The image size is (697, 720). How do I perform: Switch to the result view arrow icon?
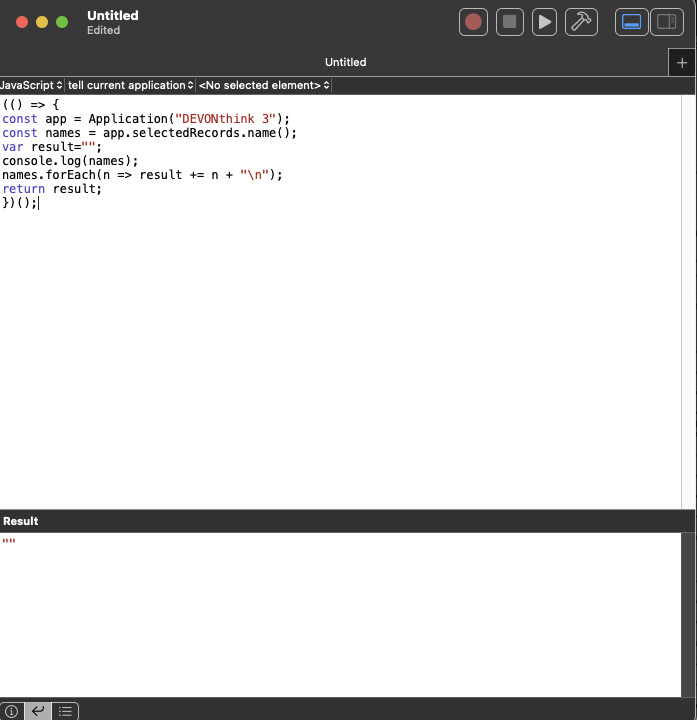pos(38,711)
